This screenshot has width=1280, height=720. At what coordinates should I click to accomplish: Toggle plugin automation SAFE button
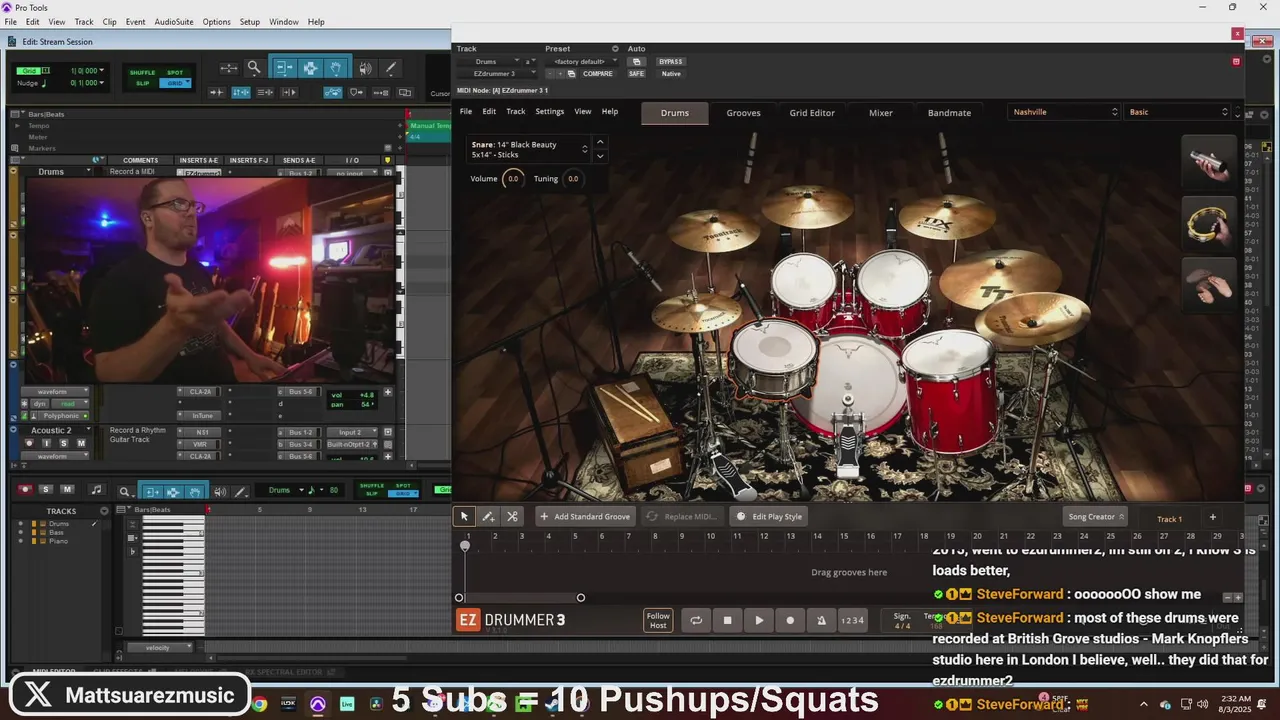636,73
